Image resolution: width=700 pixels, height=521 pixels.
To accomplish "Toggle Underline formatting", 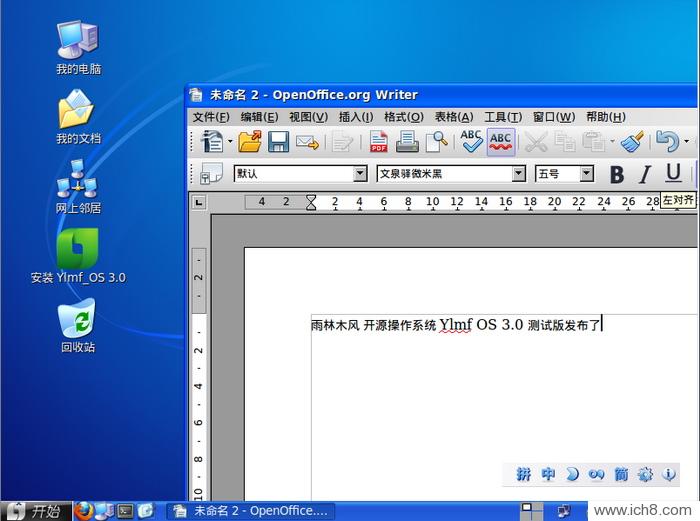I will [673, 174].
